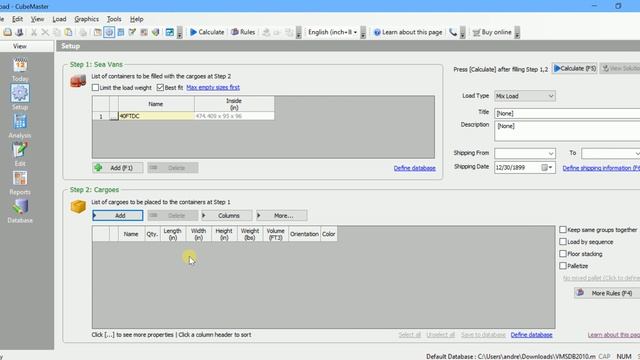The image size is (640, 360).
Task: Enable the Palletize checkbox
Action: [563, 266]
